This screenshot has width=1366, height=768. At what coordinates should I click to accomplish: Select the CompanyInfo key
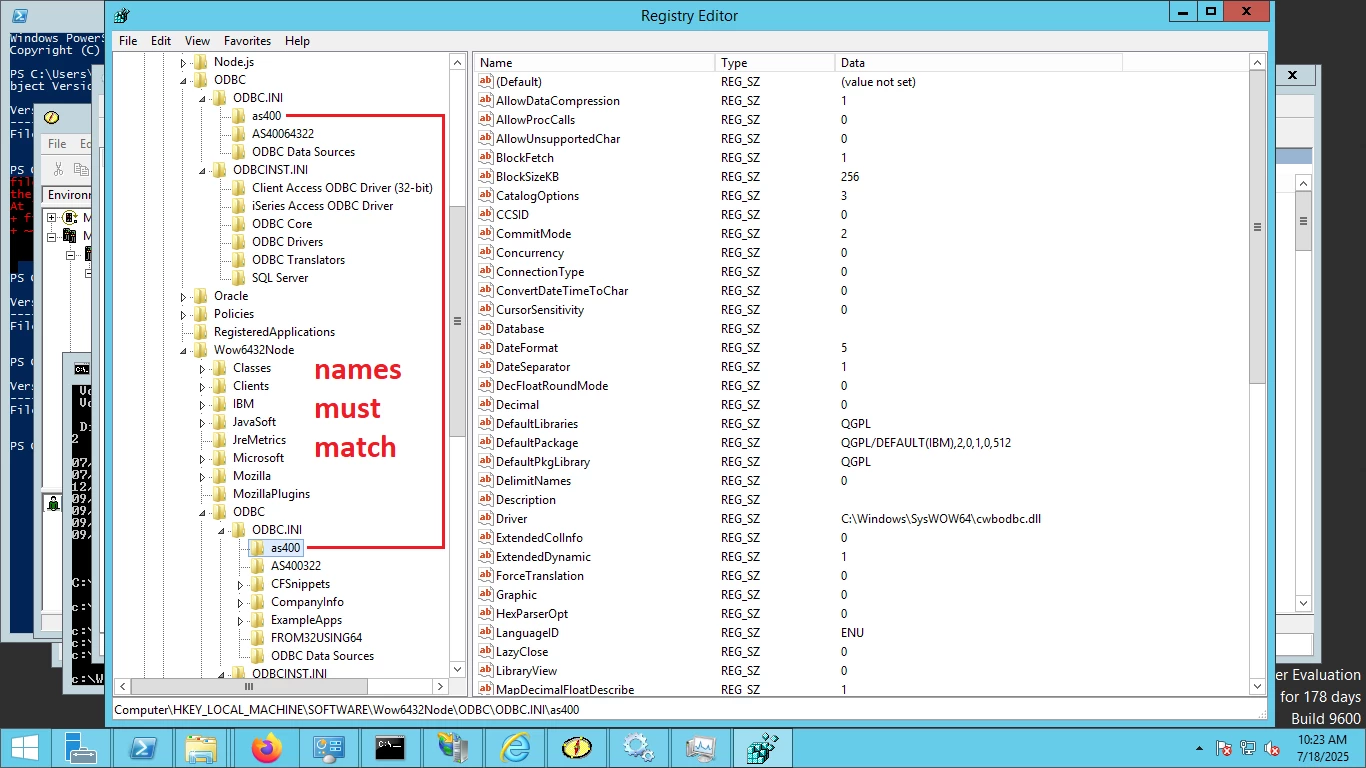(307, 602)
